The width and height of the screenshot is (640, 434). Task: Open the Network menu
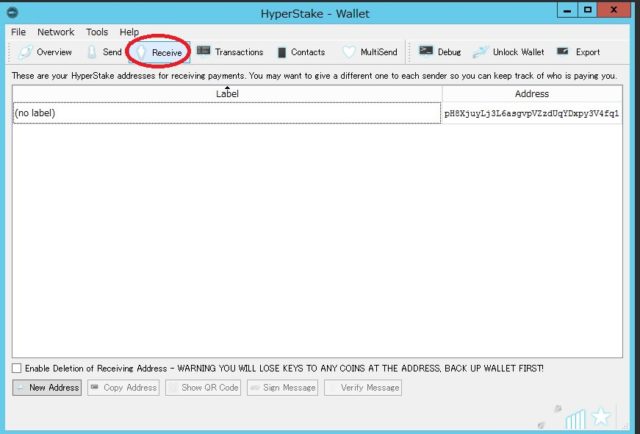coord(56,32)
